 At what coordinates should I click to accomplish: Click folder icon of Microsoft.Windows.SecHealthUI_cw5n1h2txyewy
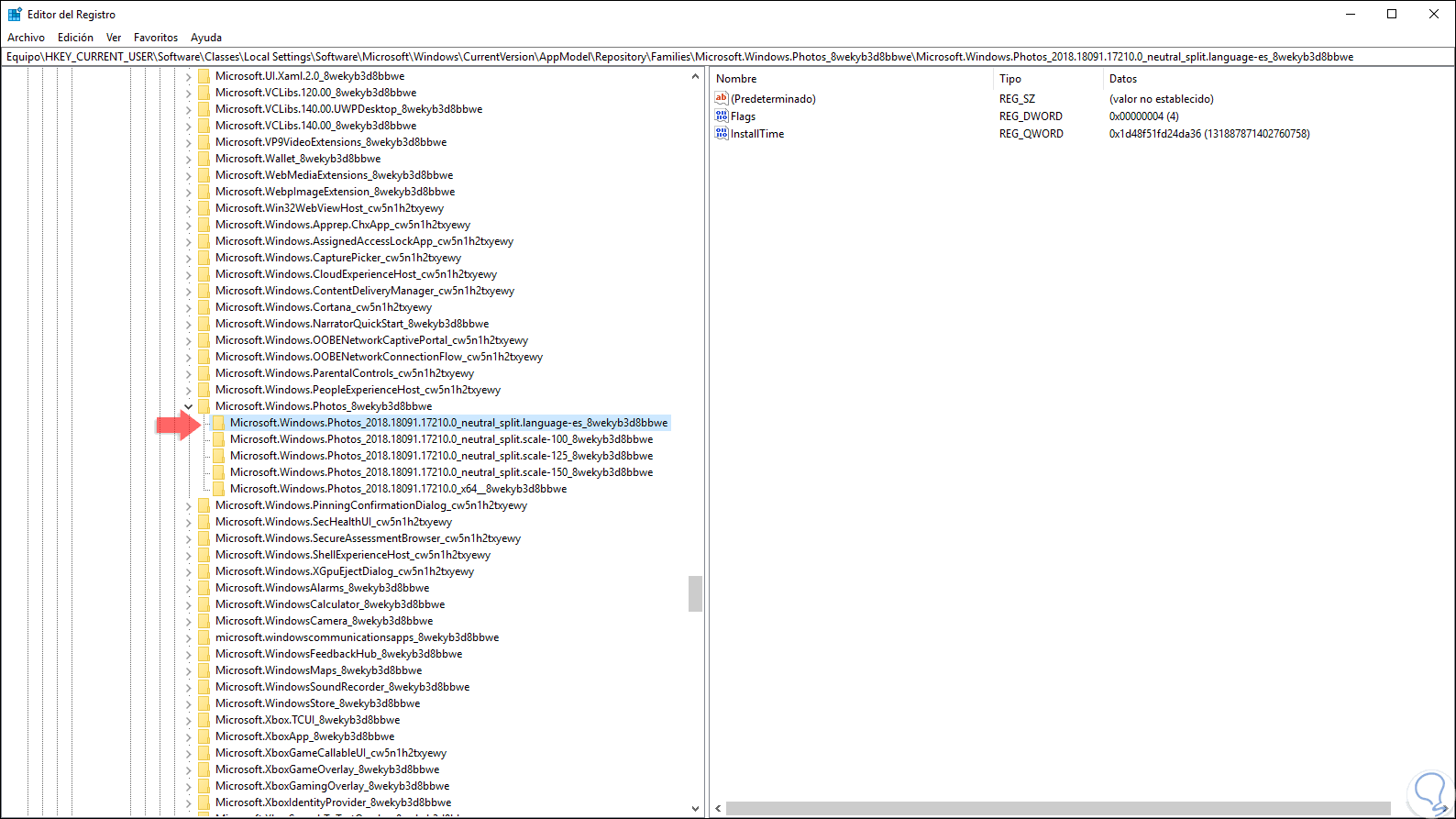coord(204,522)
